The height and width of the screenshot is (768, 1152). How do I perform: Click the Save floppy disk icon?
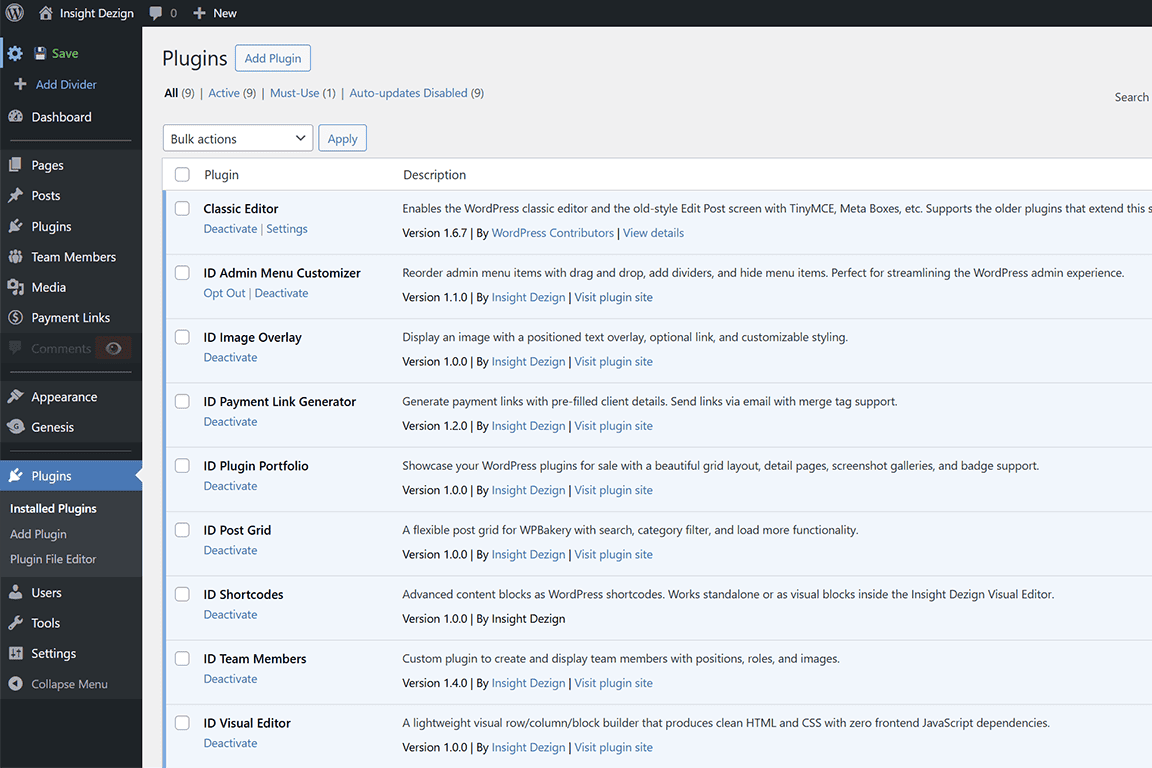point(40,54)
